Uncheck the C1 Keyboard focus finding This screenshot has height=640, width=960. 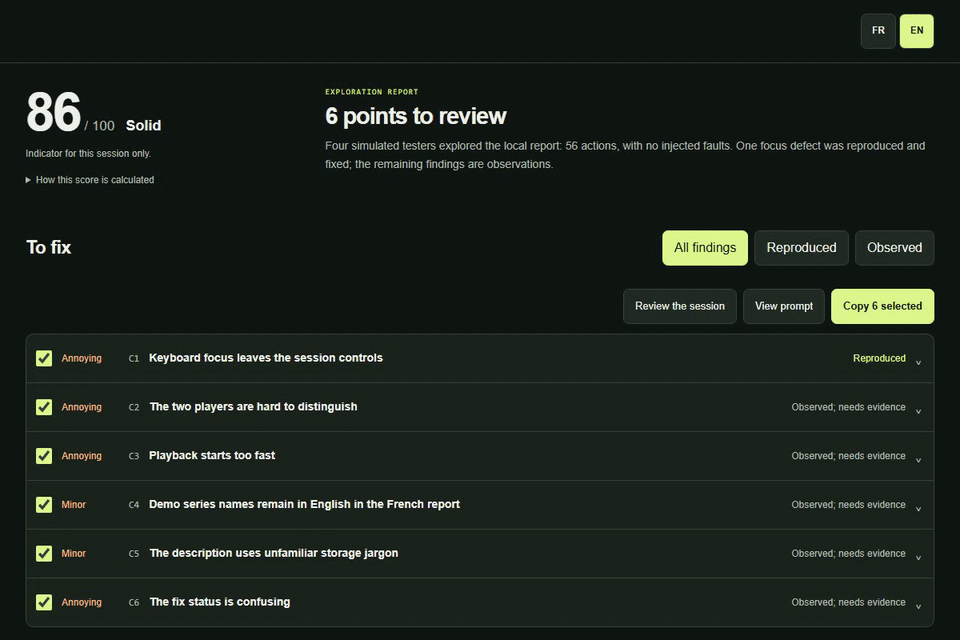44,358
